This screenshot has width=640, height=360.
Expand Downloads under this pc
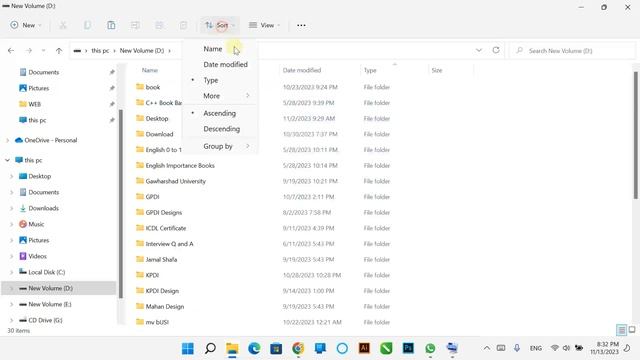[x=11, y=208]
